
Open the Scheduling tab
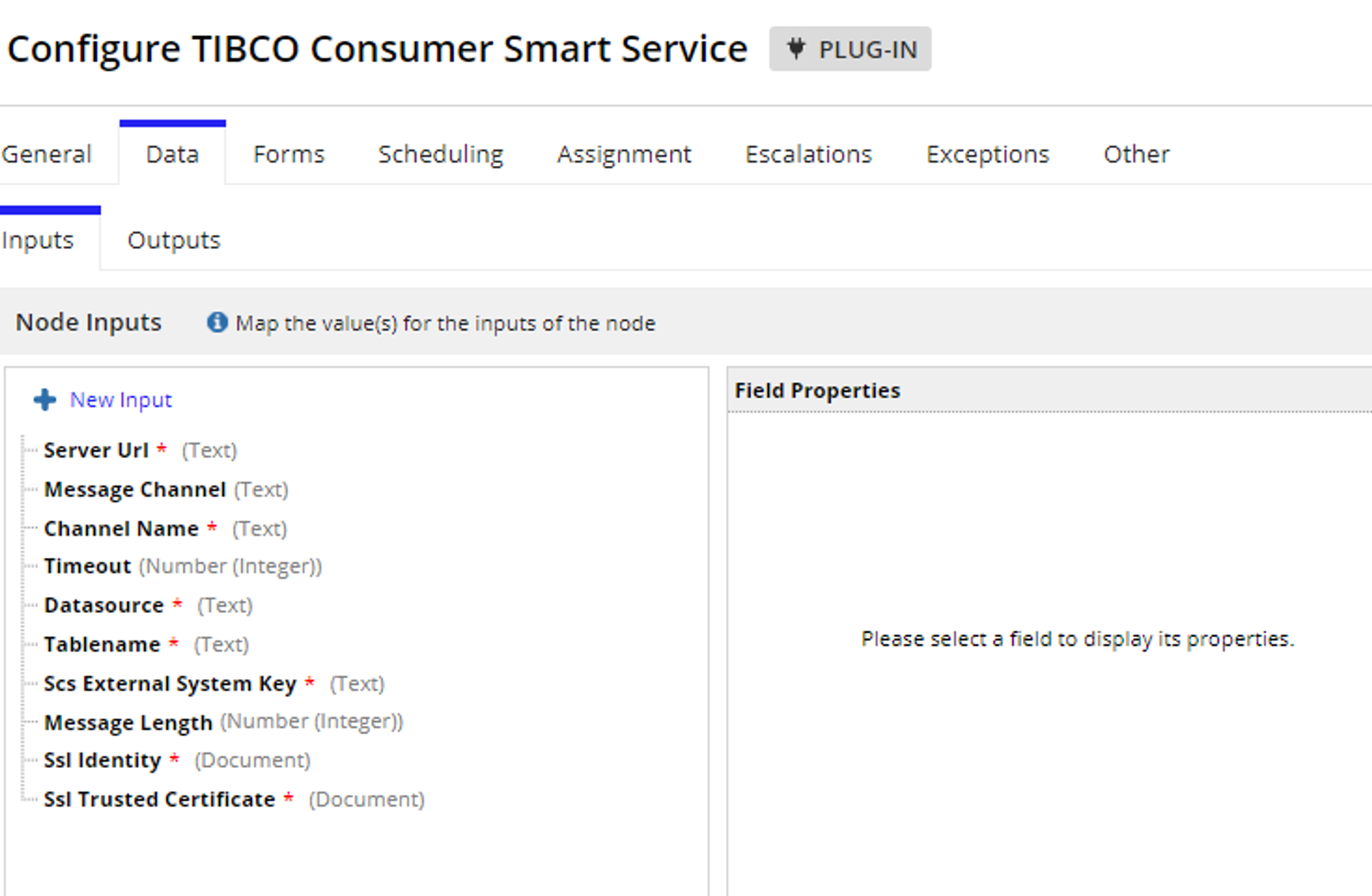[441, 155]
